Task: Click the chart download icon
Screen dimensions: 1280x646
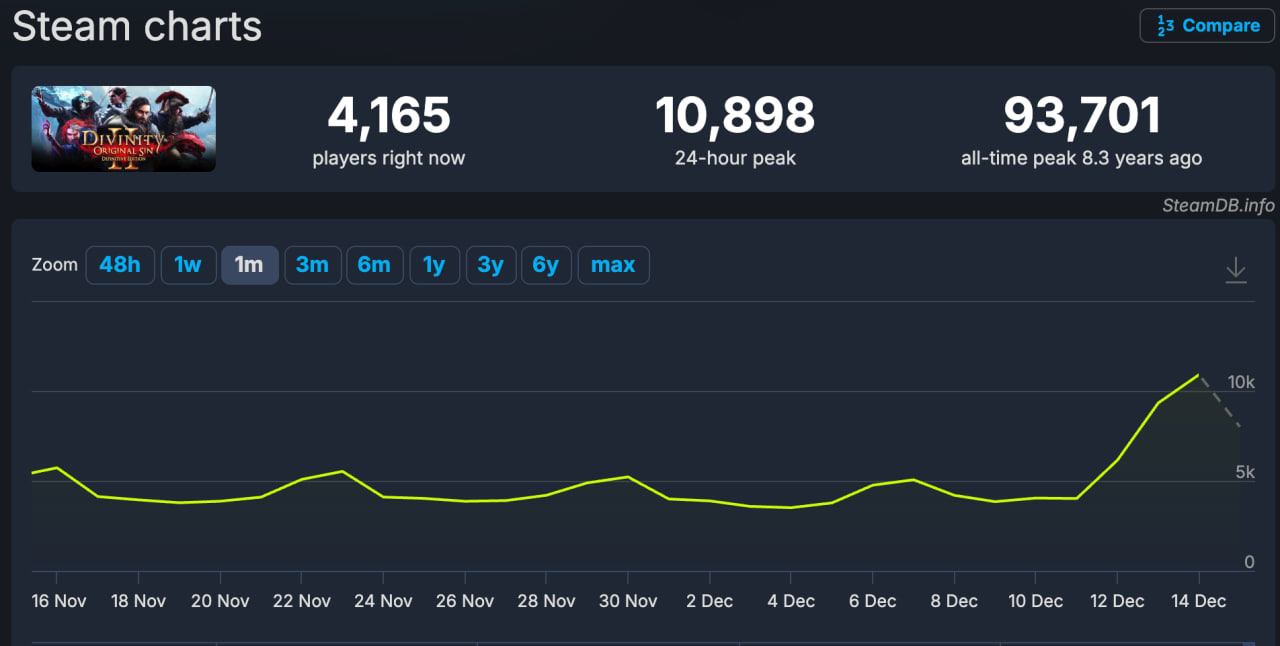Action: click(x=1236, y=270)
